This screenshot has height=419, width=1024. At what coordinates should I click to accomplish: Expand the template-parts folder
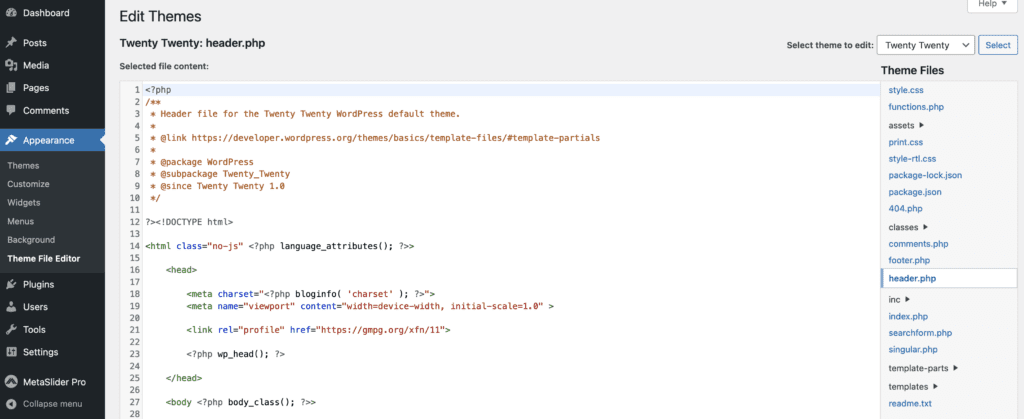point(923,368)
